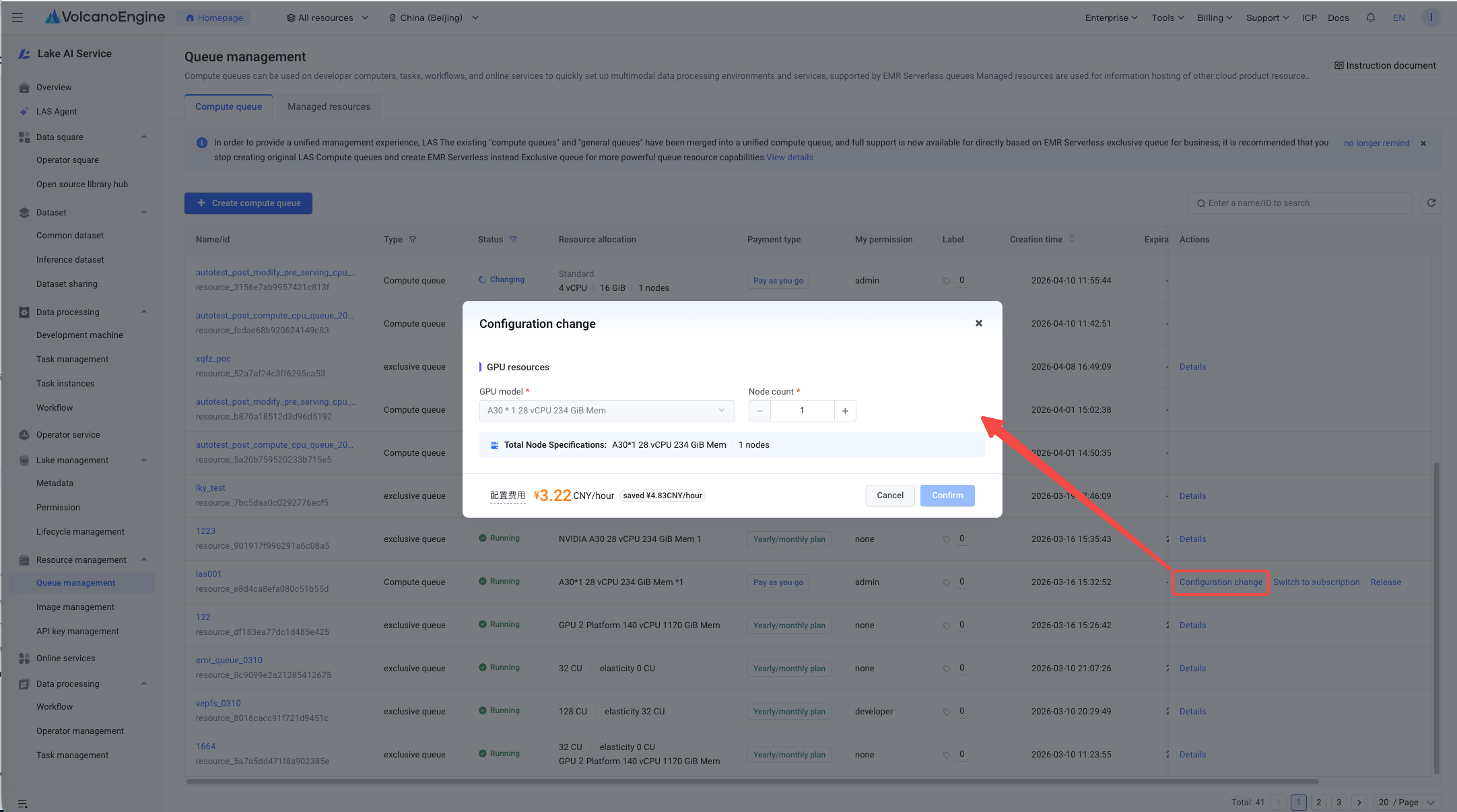
Task: Click the user avatar icon
Action: point(1431,18)
